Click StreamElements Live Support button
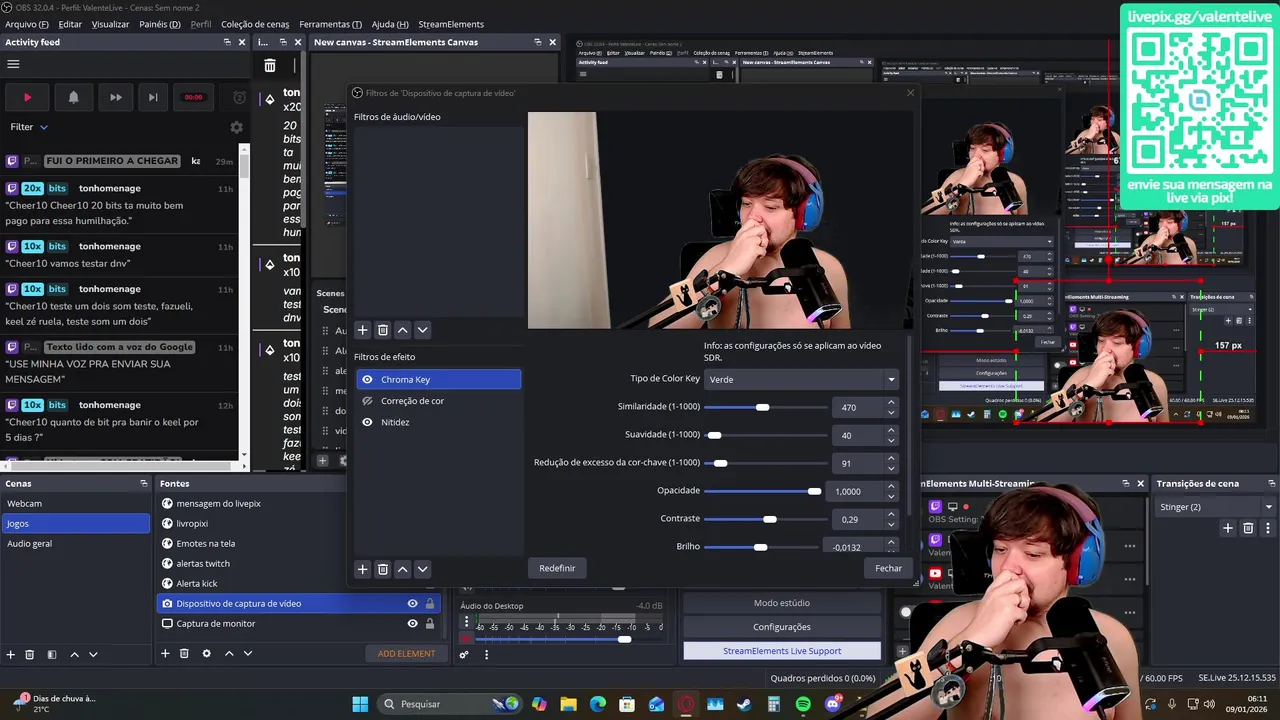This screenshot has width=1280, height=720. [x=782, y=651]
